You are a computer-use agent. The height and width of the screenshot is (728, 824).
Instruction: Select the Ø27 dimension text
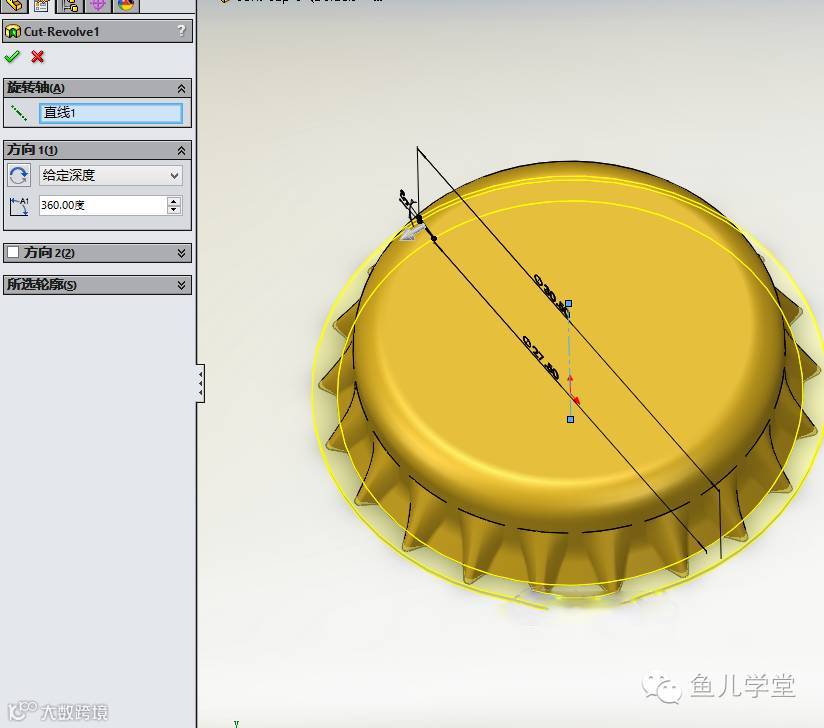click(541, 357)
